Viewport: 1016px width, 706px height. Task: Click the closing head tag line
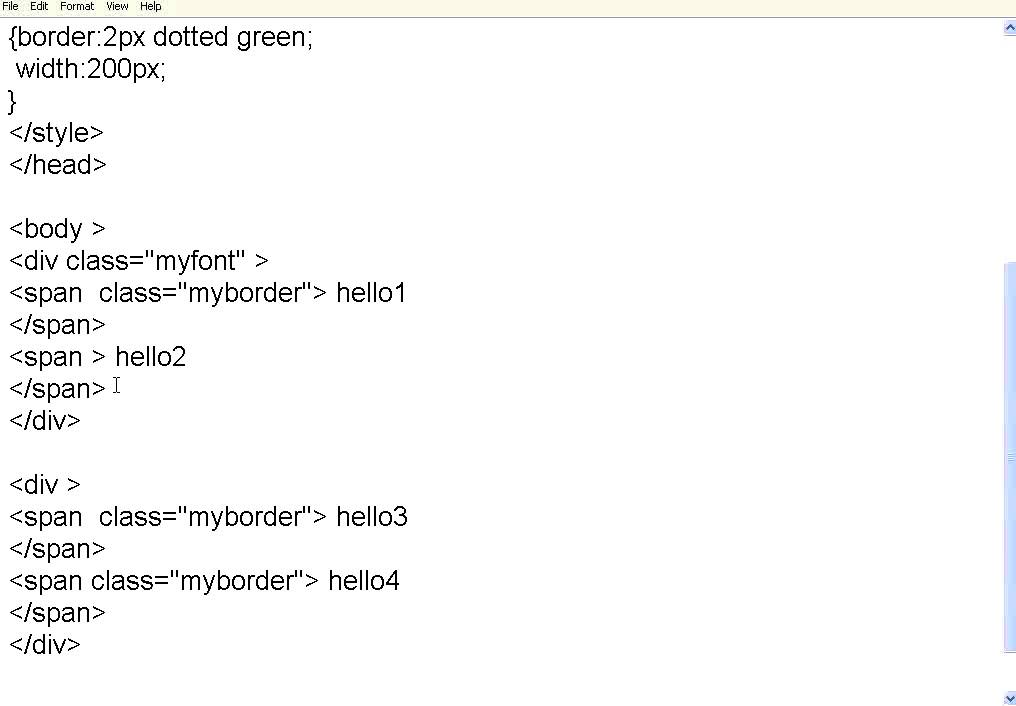[58, 165]
